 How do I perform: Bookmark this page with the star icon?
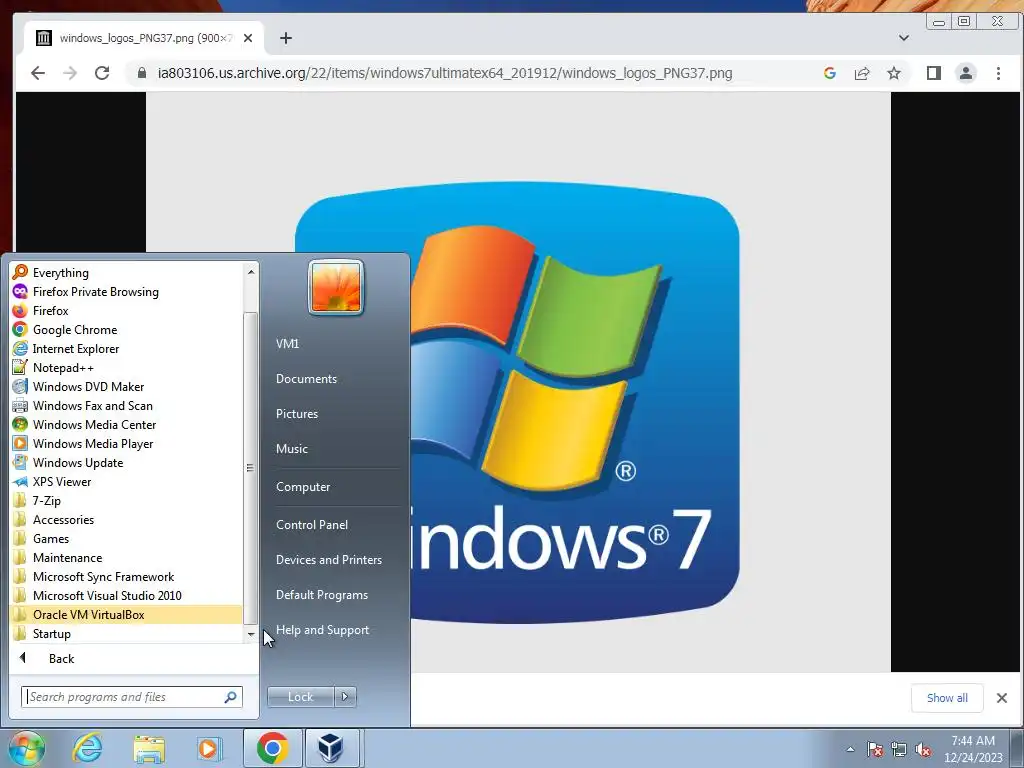(x=894, y=73)
